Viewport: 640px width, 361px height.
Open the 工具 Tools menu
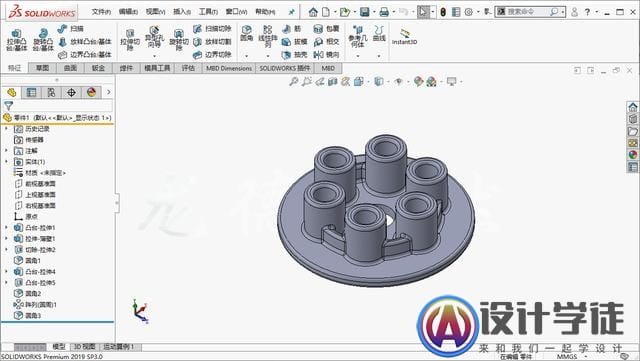click(x=208, y=12)
